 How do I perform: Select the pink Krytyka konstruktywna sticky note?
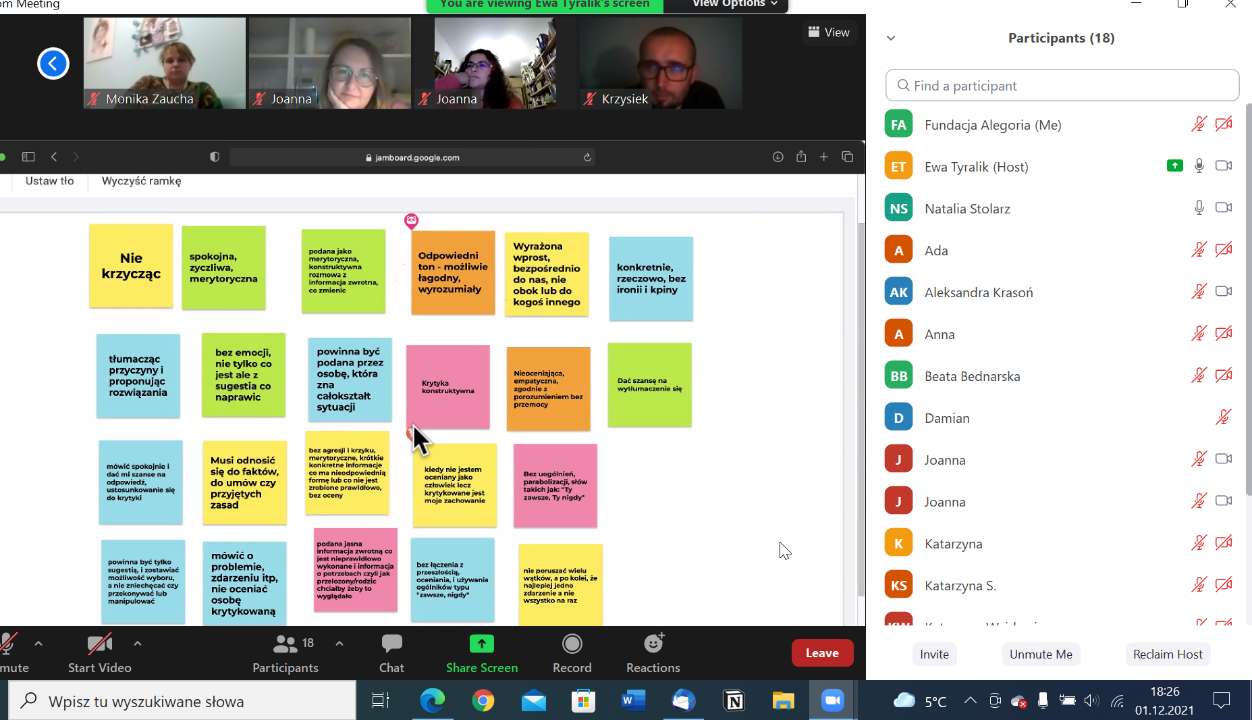448,386
